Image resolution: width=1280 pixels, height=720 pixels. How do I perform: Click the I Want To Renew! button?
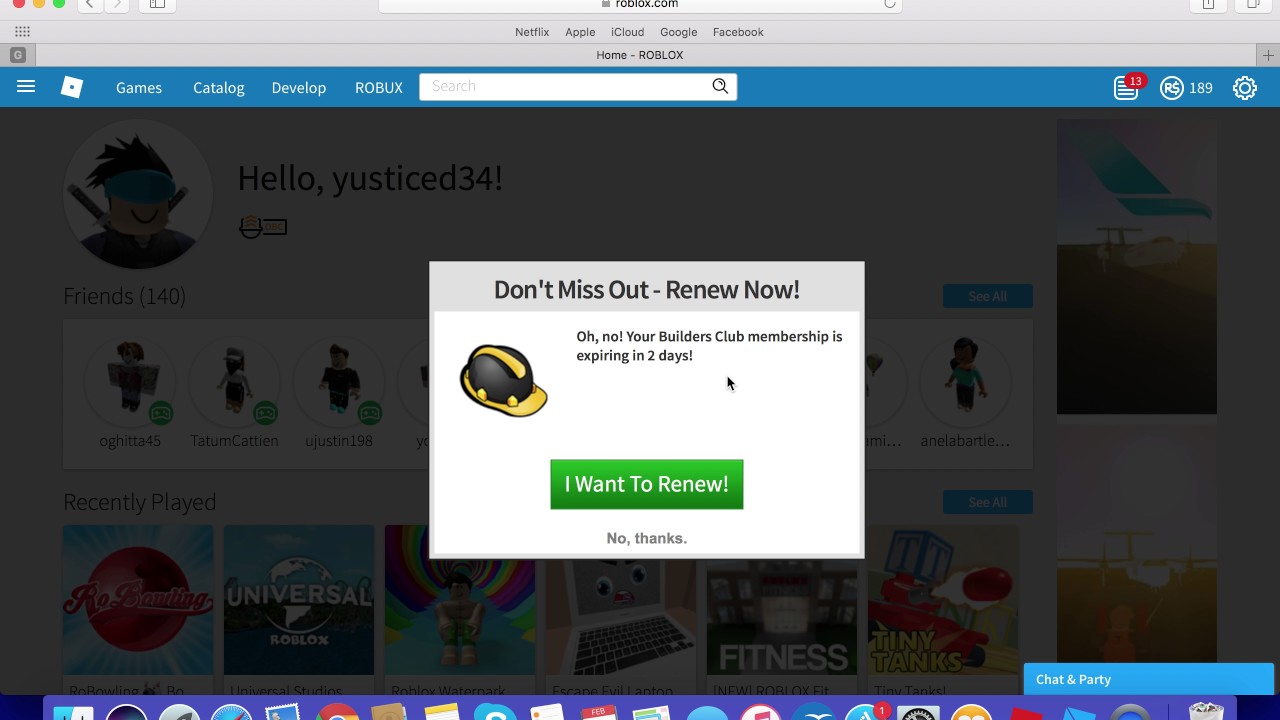click(647, 484)
